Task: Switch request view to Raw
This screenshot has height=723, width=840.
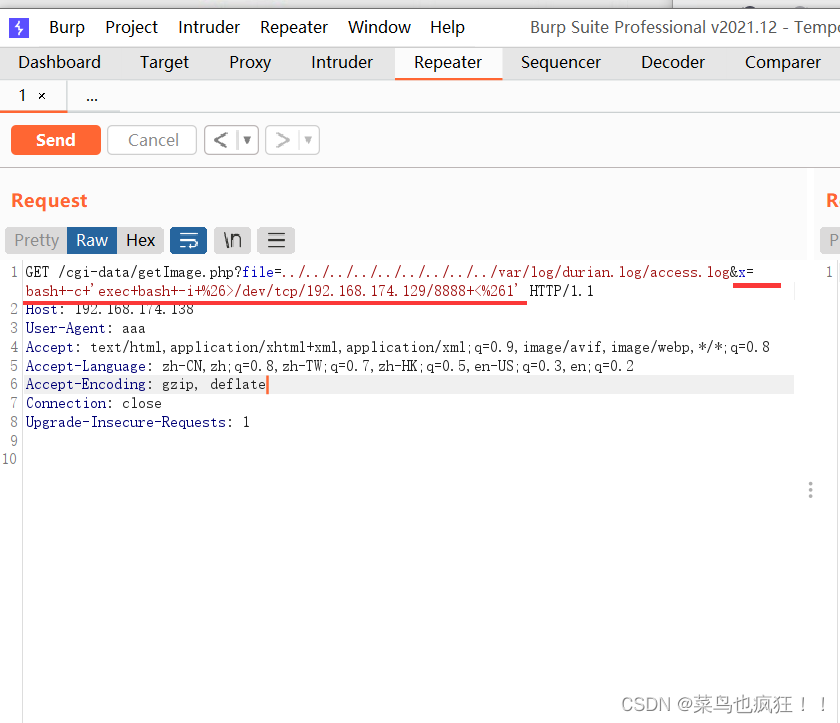Action: click(92, 240)
